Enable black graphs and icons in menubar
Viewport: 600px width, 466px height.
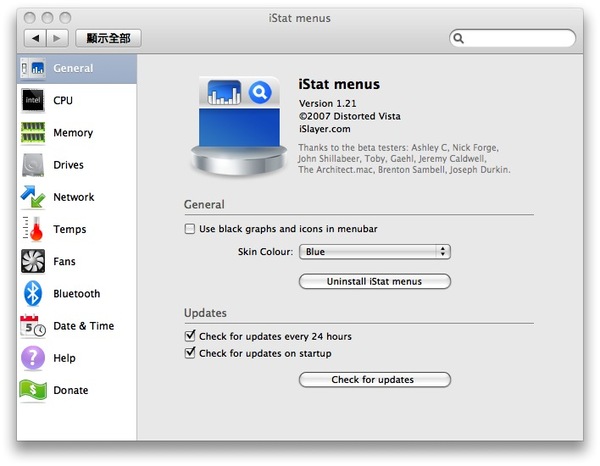[x=189, y=229]
